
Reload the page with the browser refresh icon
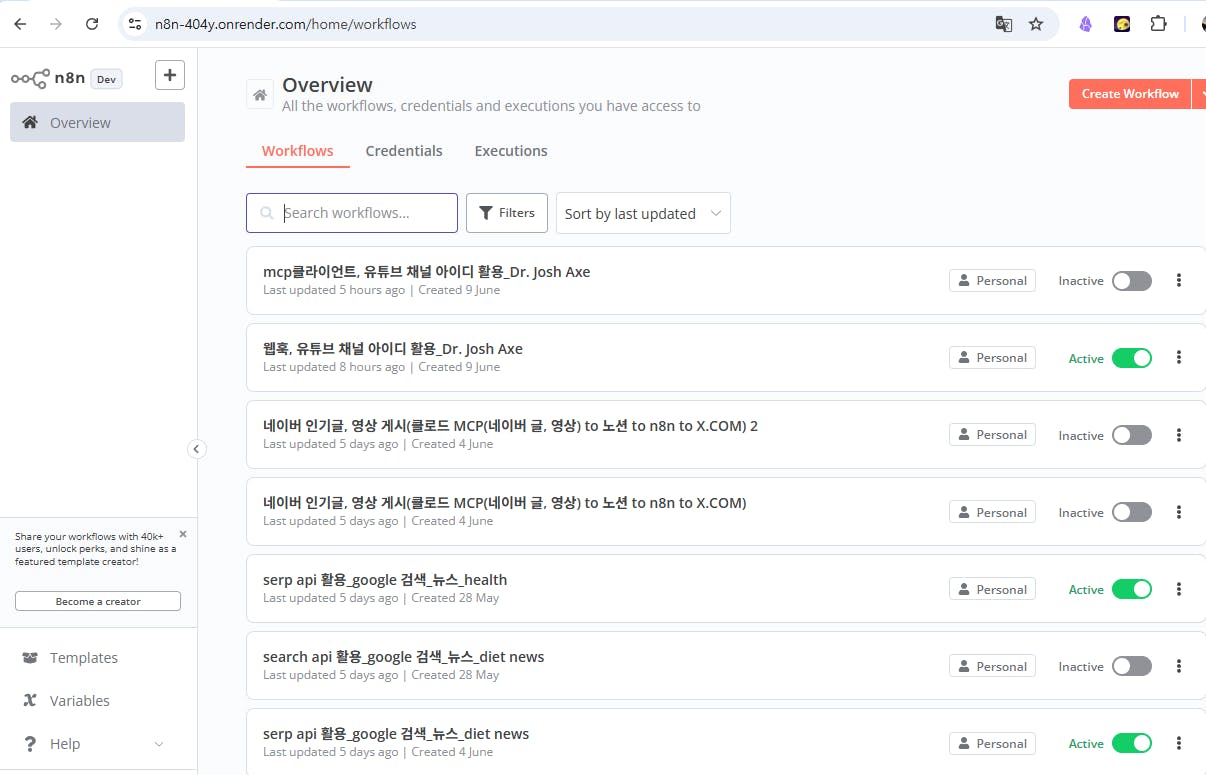pyautogui.click(x=92, y=24)
